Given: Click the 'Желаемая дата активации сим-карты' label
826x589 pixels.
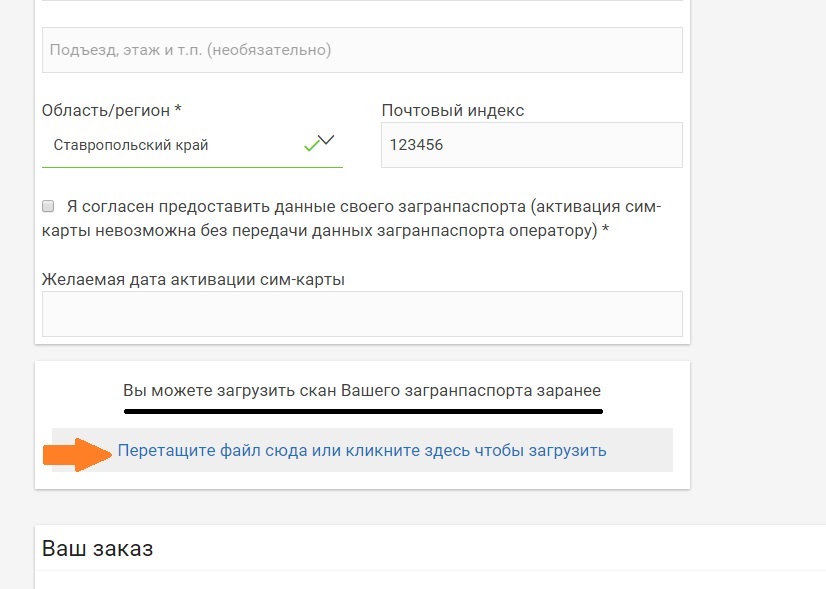Looking at the screenshot, I should 193,279.
